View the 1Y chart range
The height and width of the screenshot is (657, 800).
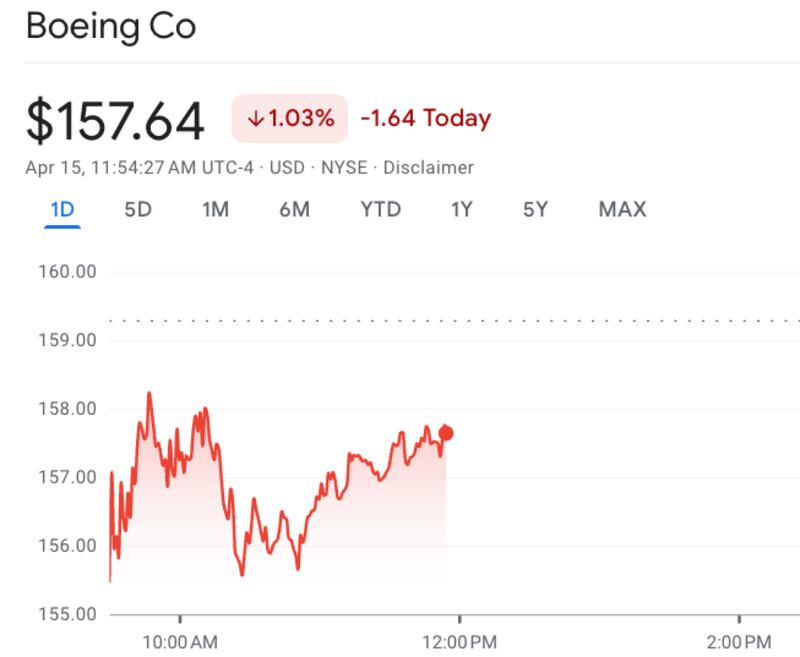[x=461, y=210]
